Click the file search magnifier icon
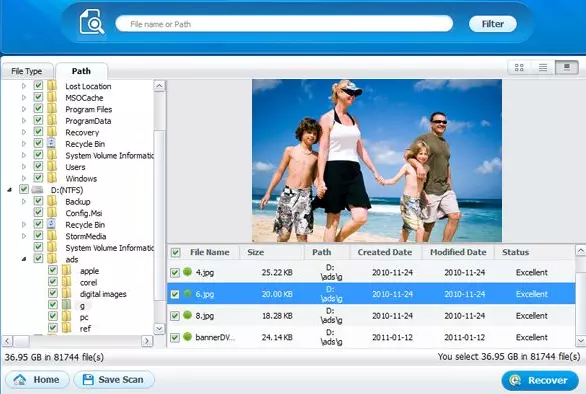This screenshot has width=586, height=394. click(x=92, y=22)
